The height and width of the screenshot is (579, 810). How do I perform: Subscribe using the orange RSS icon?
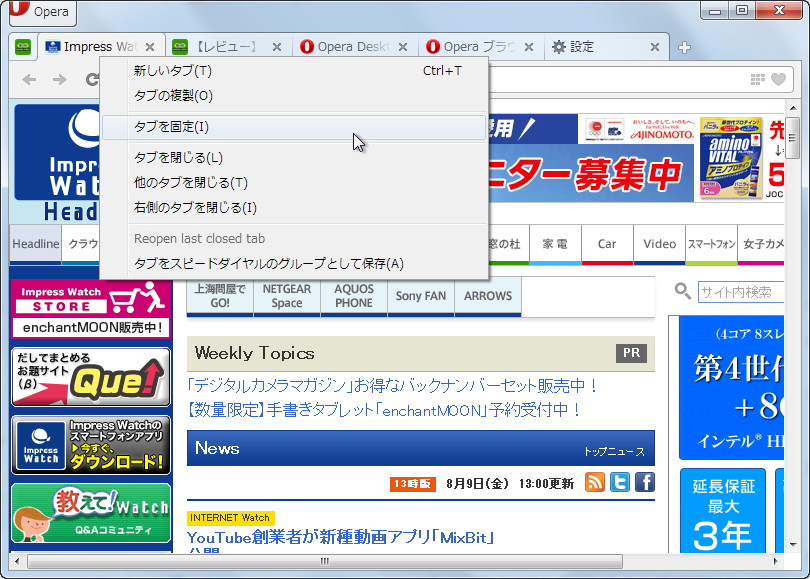[594, 481]
